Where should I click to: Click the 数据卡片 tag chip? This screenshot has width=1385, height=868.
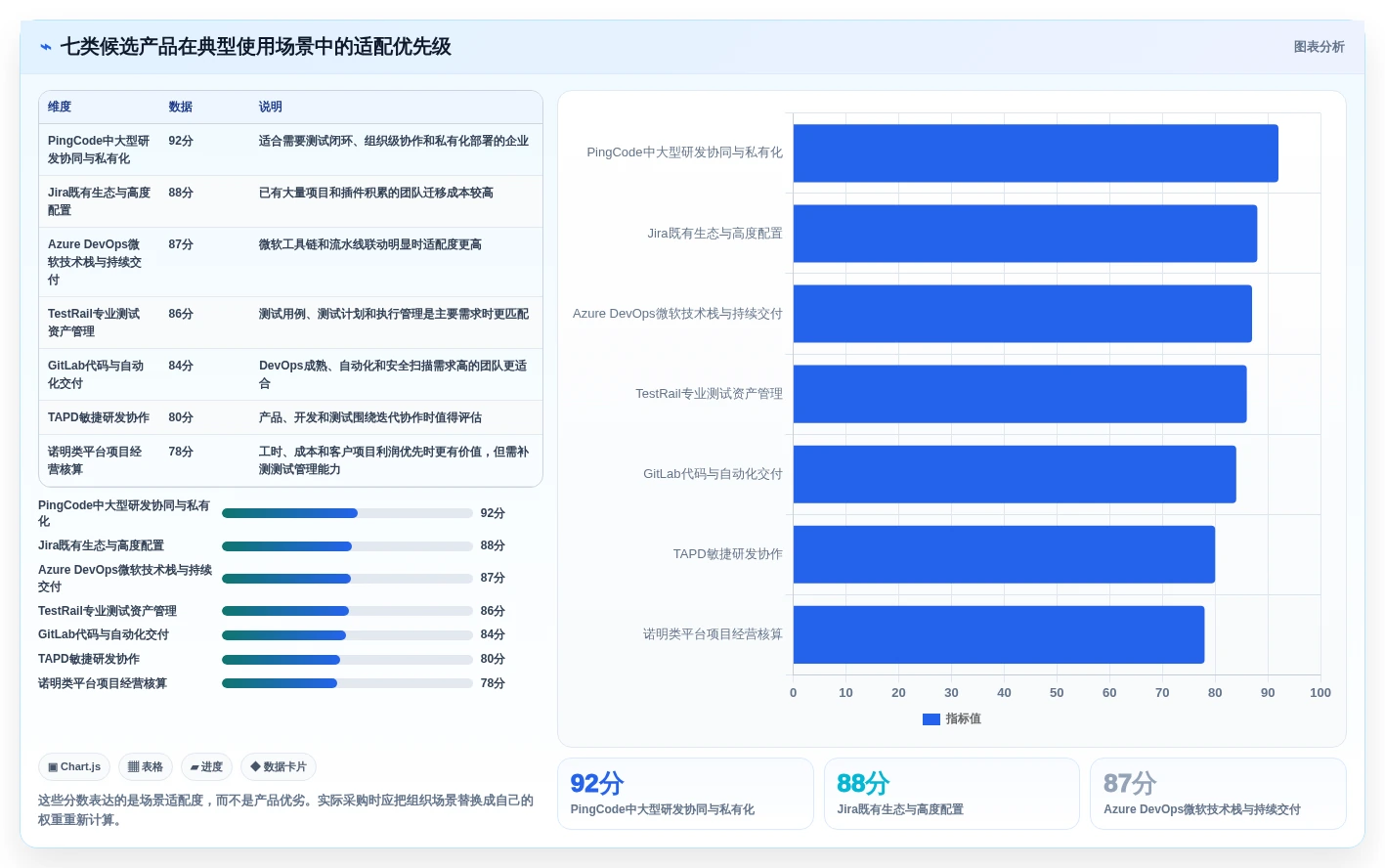point(279,767)
